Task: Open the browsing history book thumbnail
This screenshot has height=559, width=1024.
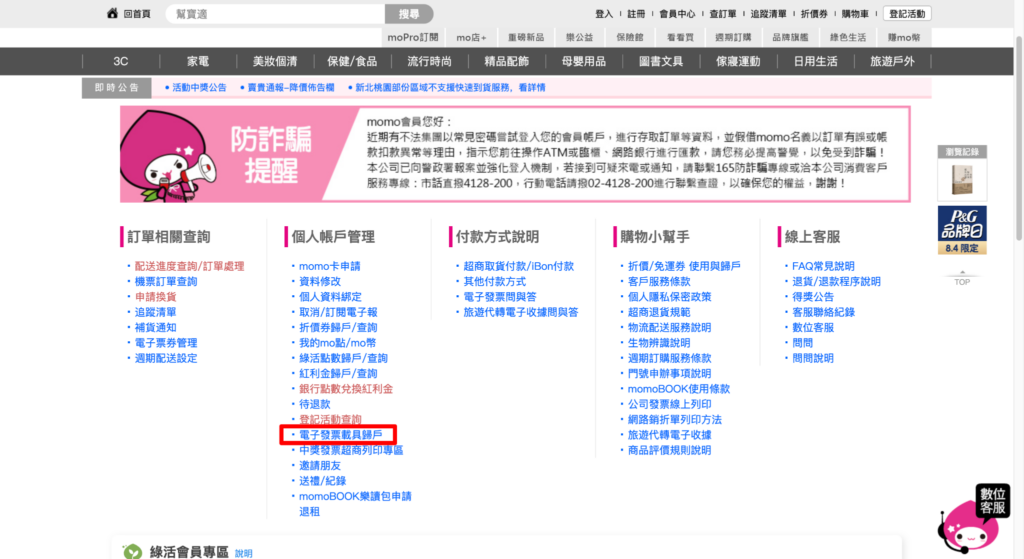Action: [x=962, y=180]
